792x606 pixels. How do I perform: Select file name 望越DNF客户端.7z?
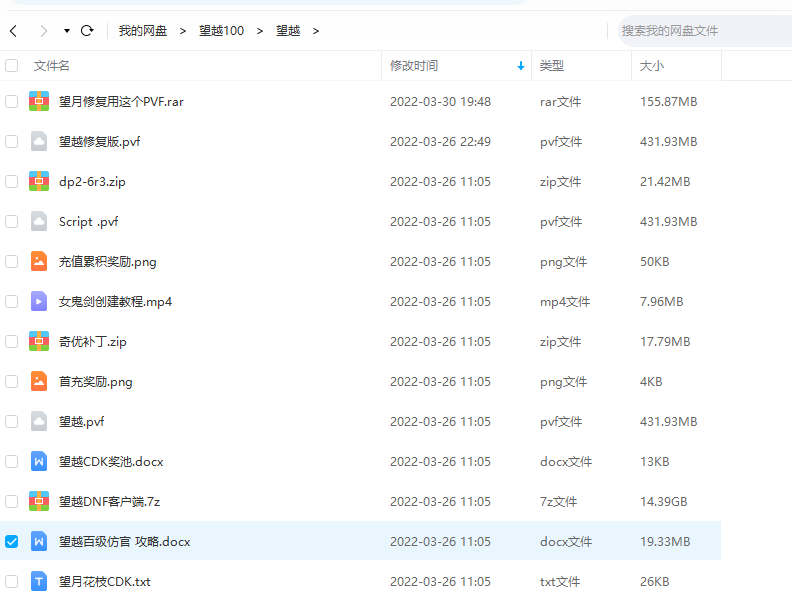110,501
